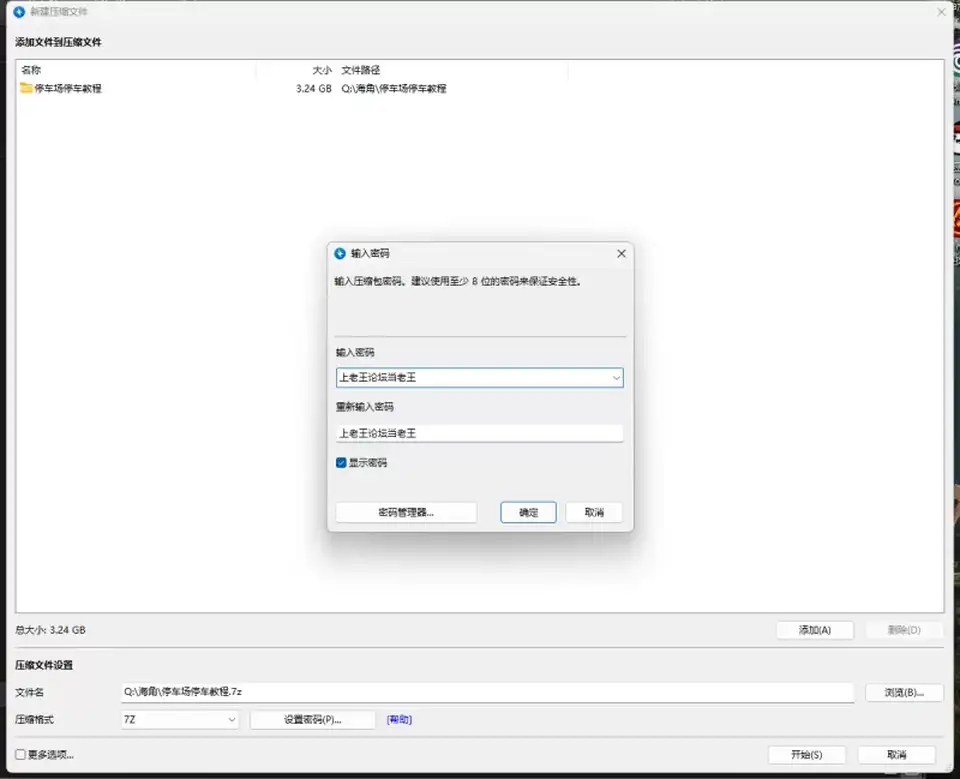Expand the 输入密码 combo box arrow
The width and height of the screenshot is (960, 779).
coord(616,378)
